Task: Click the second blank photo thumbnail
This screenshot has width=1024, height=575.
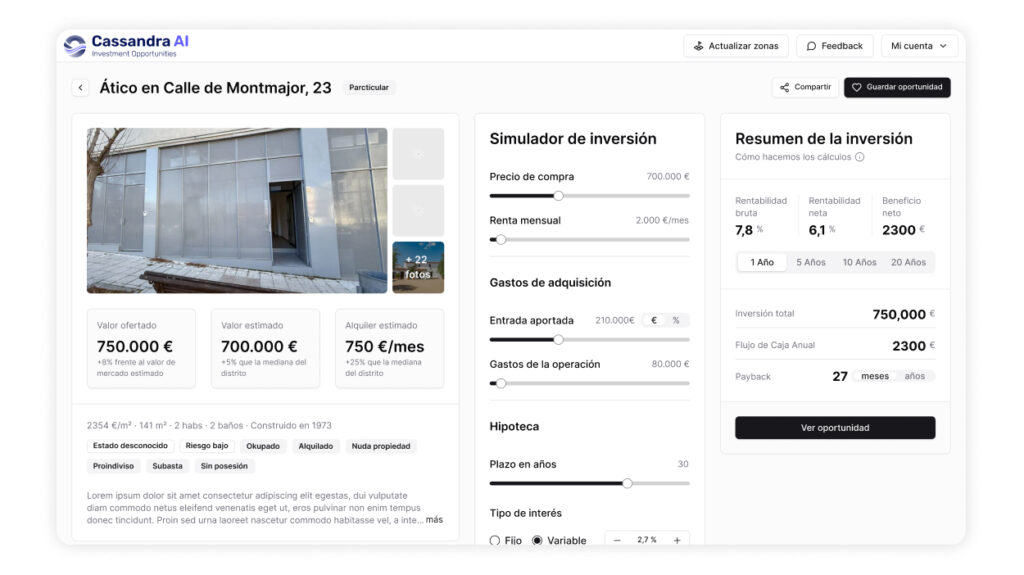Action: point(418,210)
